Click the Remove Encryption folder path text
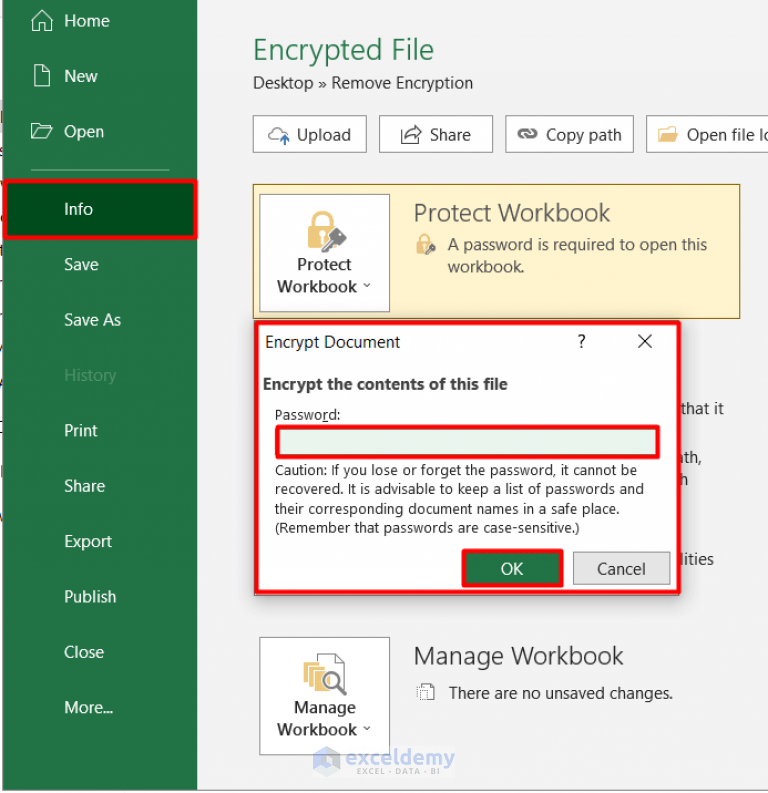 click(402, 83)
